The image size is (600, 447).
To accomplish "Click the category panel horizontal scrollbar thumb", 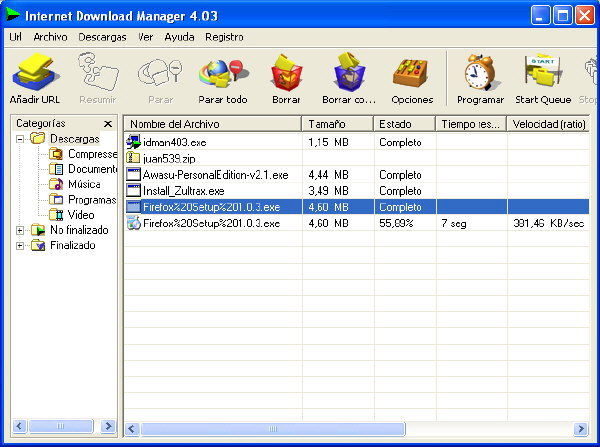I will [61, 426].
